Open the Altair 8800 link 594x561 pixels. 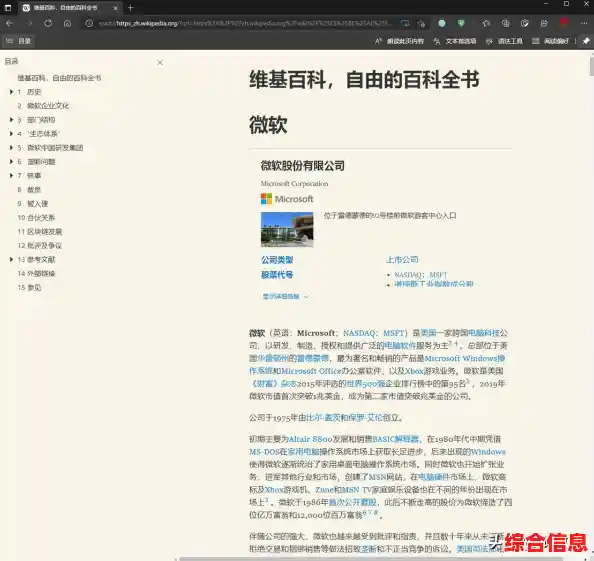click(311, 439)
